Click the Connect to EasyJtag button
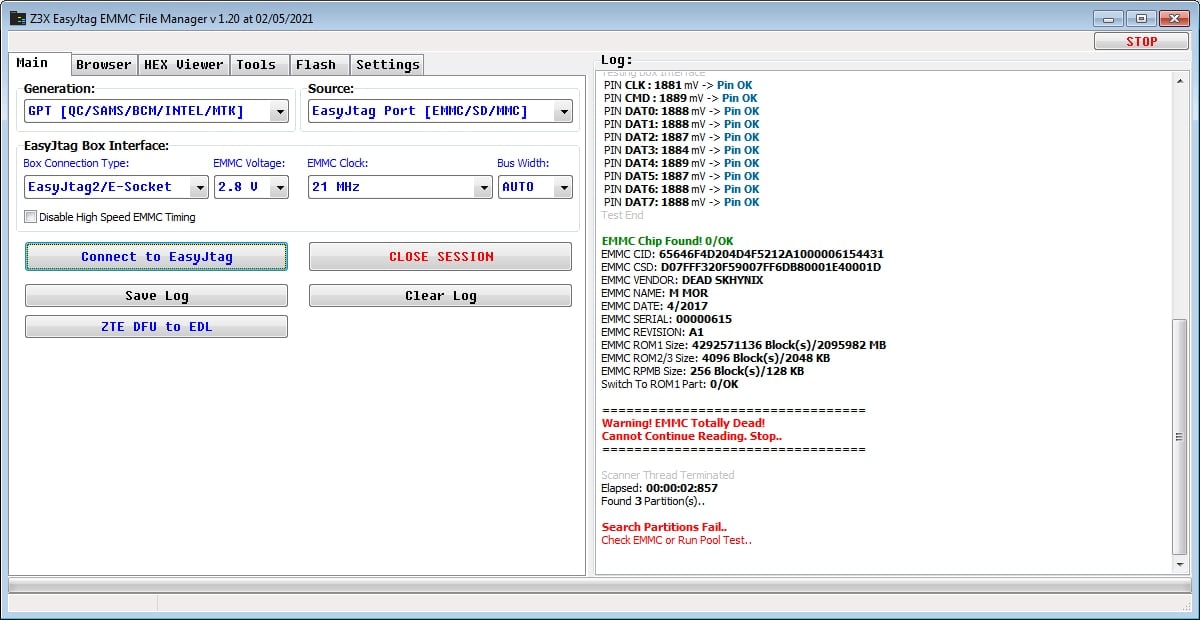Screen dimensions: 1200x620 [156, 257]
